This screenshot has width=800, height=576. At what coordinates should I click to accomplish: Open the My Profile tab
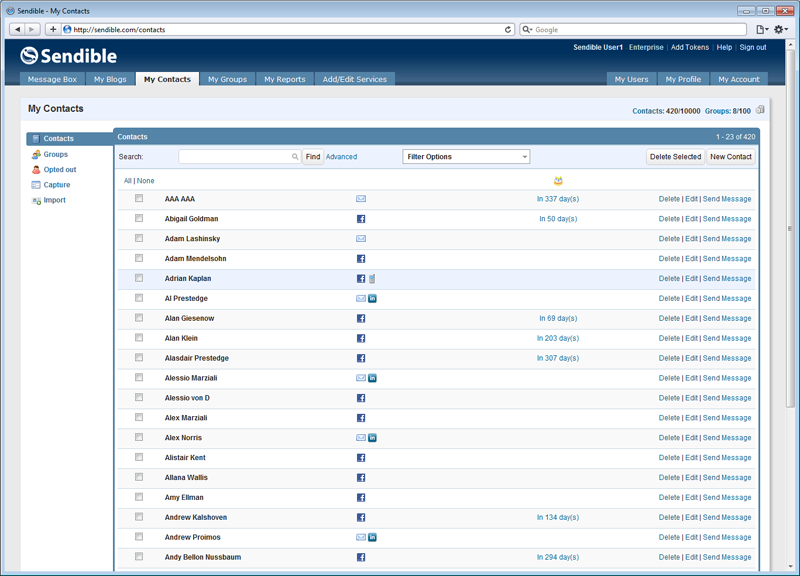coord(683,79)
